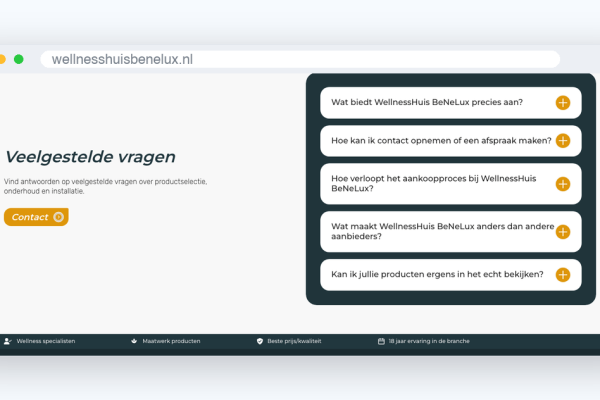Viewport: 600px width, 400px height.
Task: Expand plus icon for 'Hoe kan ik contact opnemen'
Action: pos(562,140)
